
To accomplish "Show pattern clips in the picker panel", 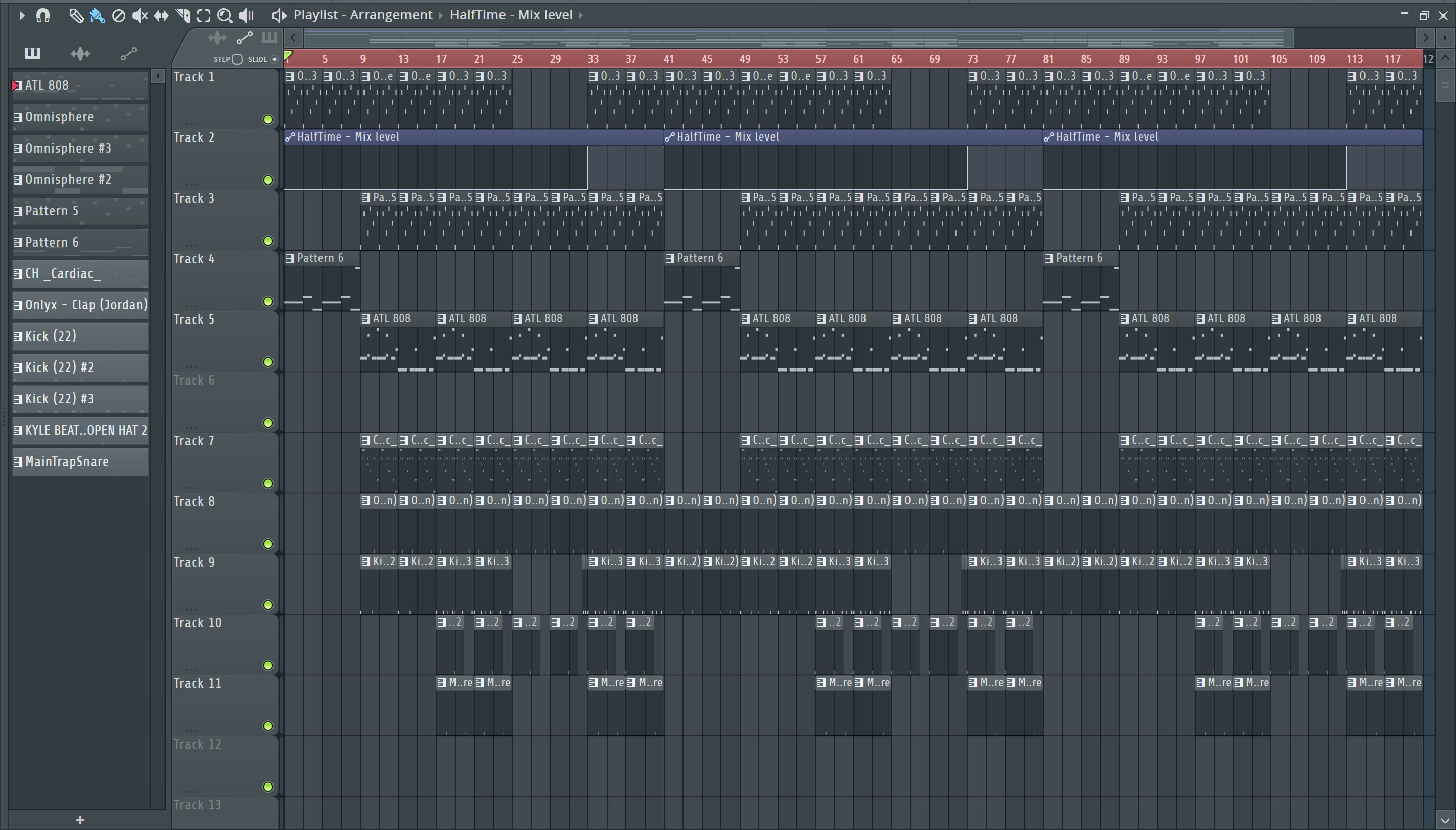I will 32,54.
